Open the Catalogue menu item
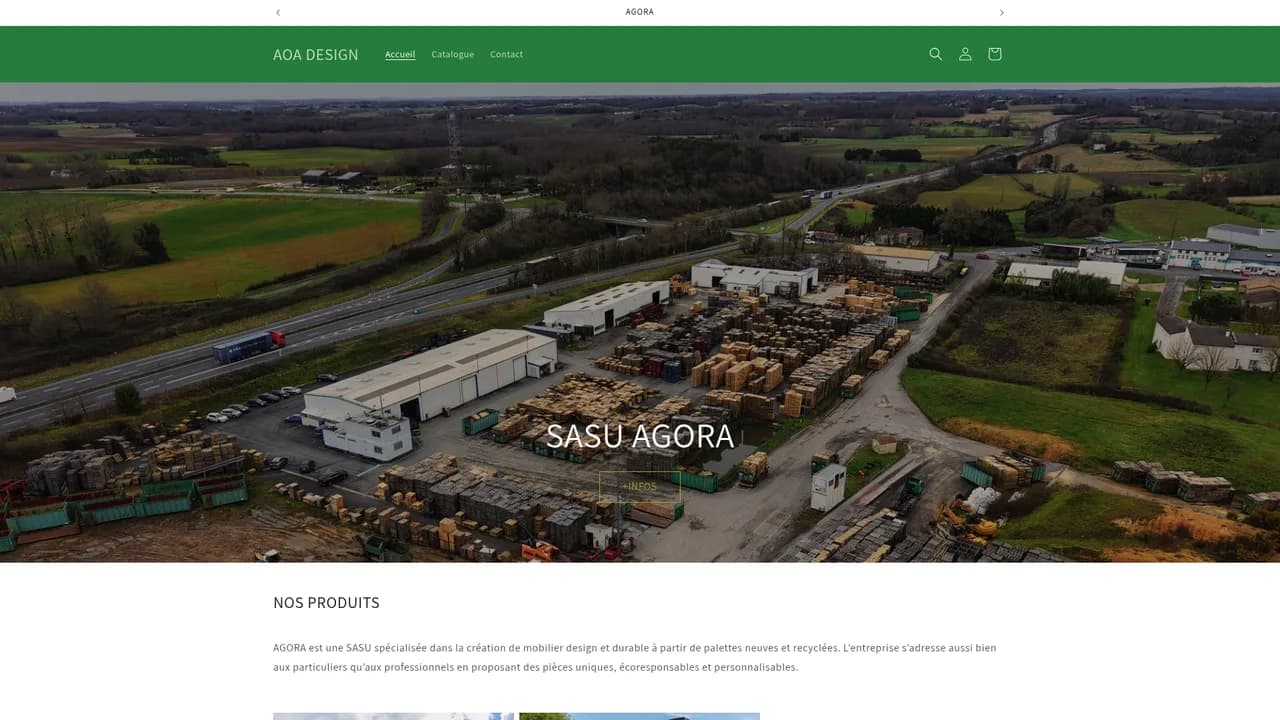Screen dimensions: 1280x720 pyautogui.click(x=453, y=54)
